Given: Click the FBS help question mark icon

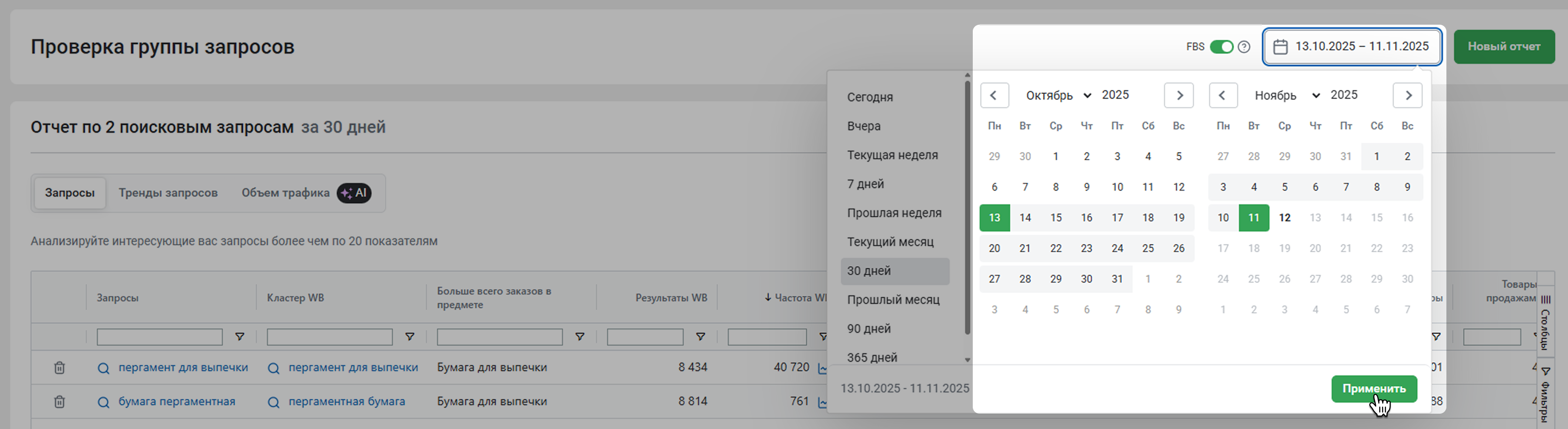Looking at the screenshot, I should click(1244, 47).
